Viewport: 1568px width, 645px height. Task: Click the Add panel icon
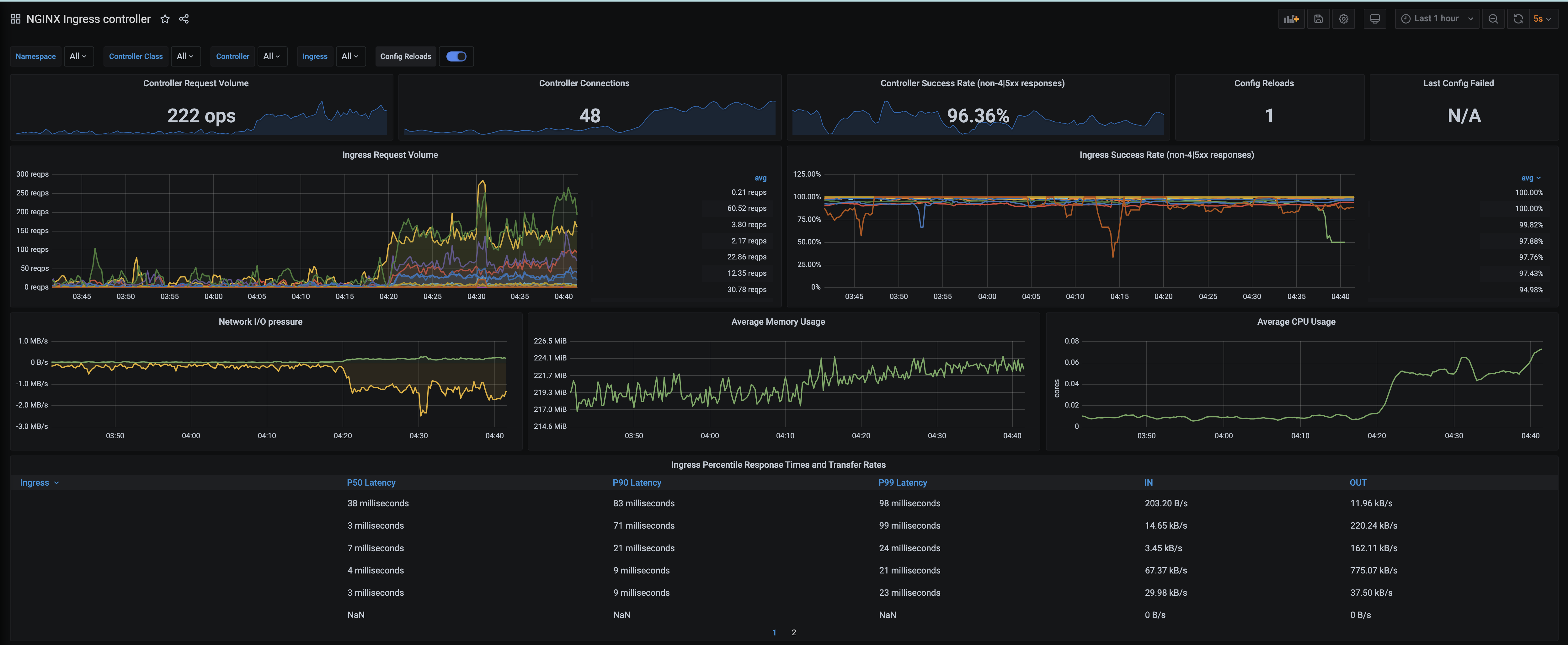click(1291, 19)
